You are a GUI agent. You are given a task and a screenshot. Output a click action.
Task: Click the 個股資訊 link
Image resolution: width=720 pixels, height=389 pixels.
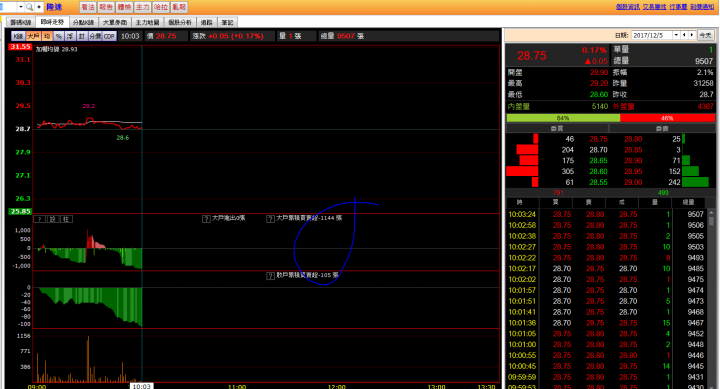pos(628,7)
